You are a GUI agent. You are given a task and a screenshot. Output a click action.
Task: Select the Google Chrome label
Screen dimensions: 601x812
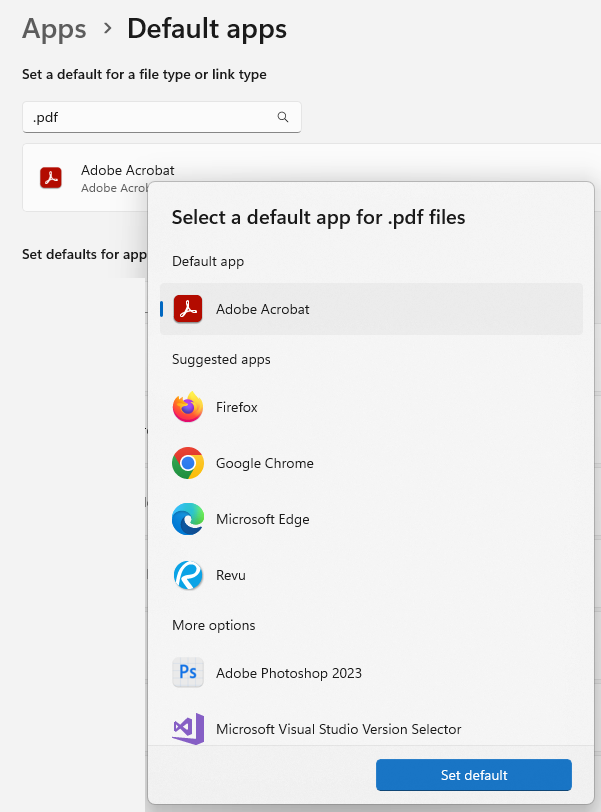[x=265, y=463]
